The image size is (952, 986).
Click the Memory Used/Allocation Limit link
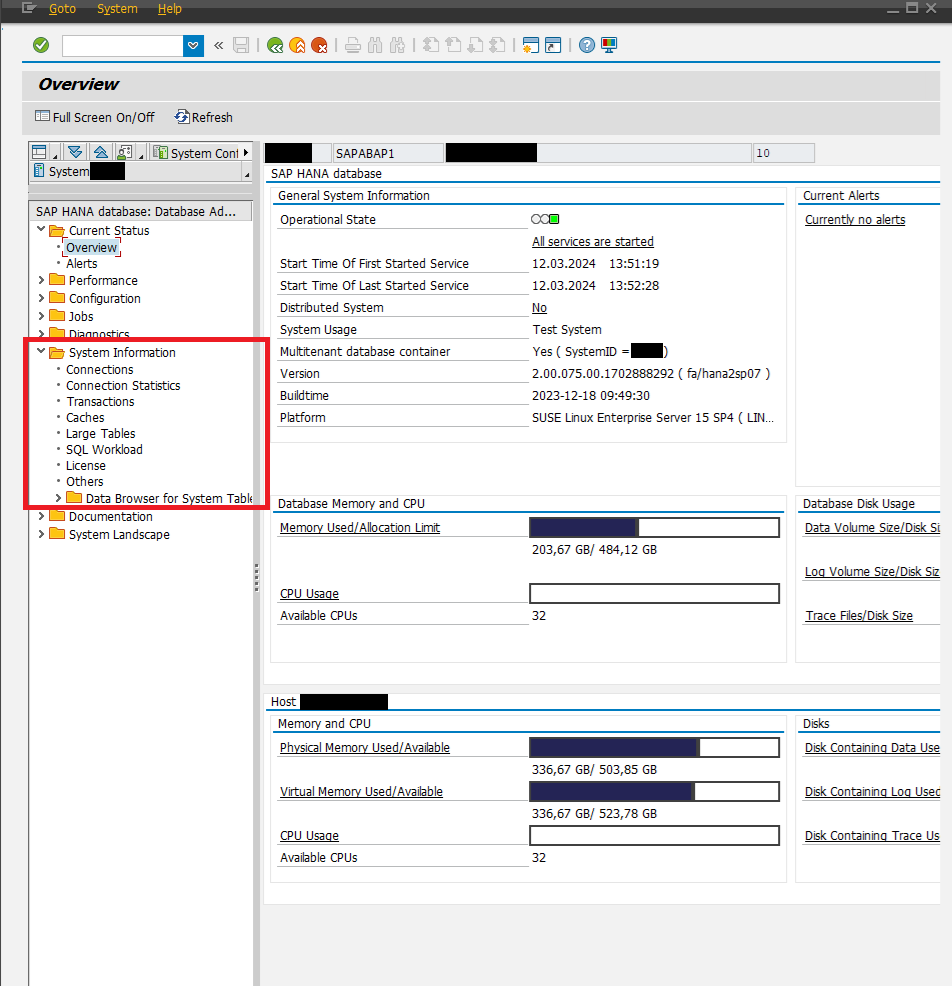coord(360,528)
